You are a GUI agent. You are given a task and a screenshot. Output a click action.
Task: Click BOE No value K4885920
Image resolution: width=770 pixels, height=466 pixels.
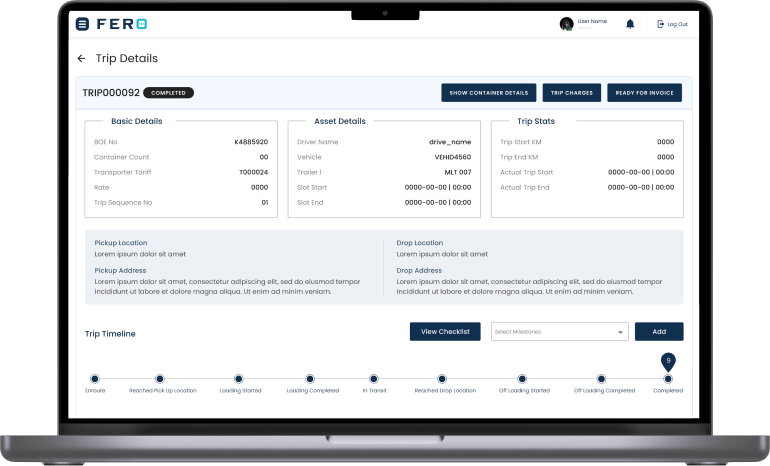(251, 142)
